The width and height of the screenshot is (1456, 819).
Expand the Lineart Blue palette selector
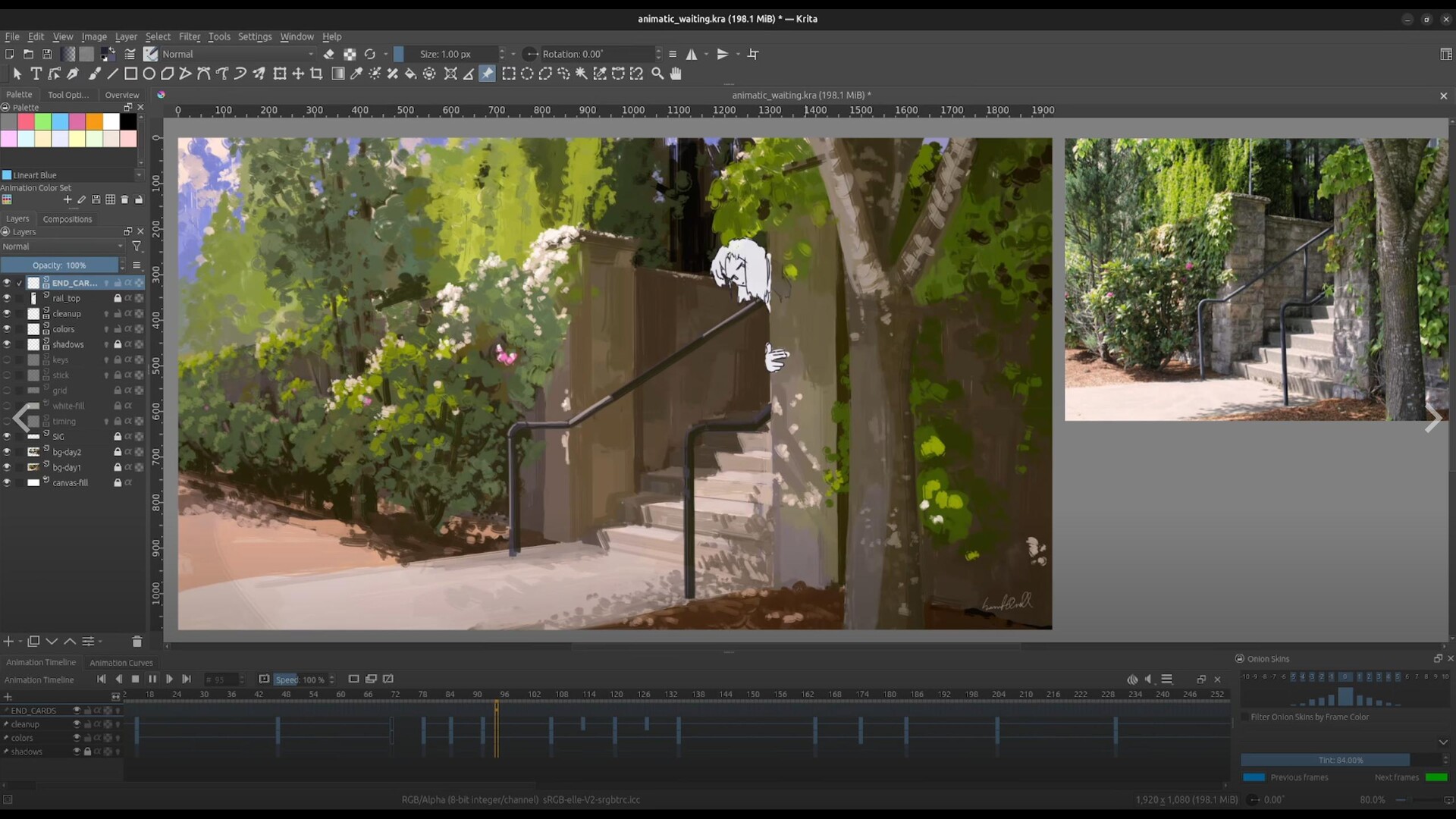pos(139,175)
